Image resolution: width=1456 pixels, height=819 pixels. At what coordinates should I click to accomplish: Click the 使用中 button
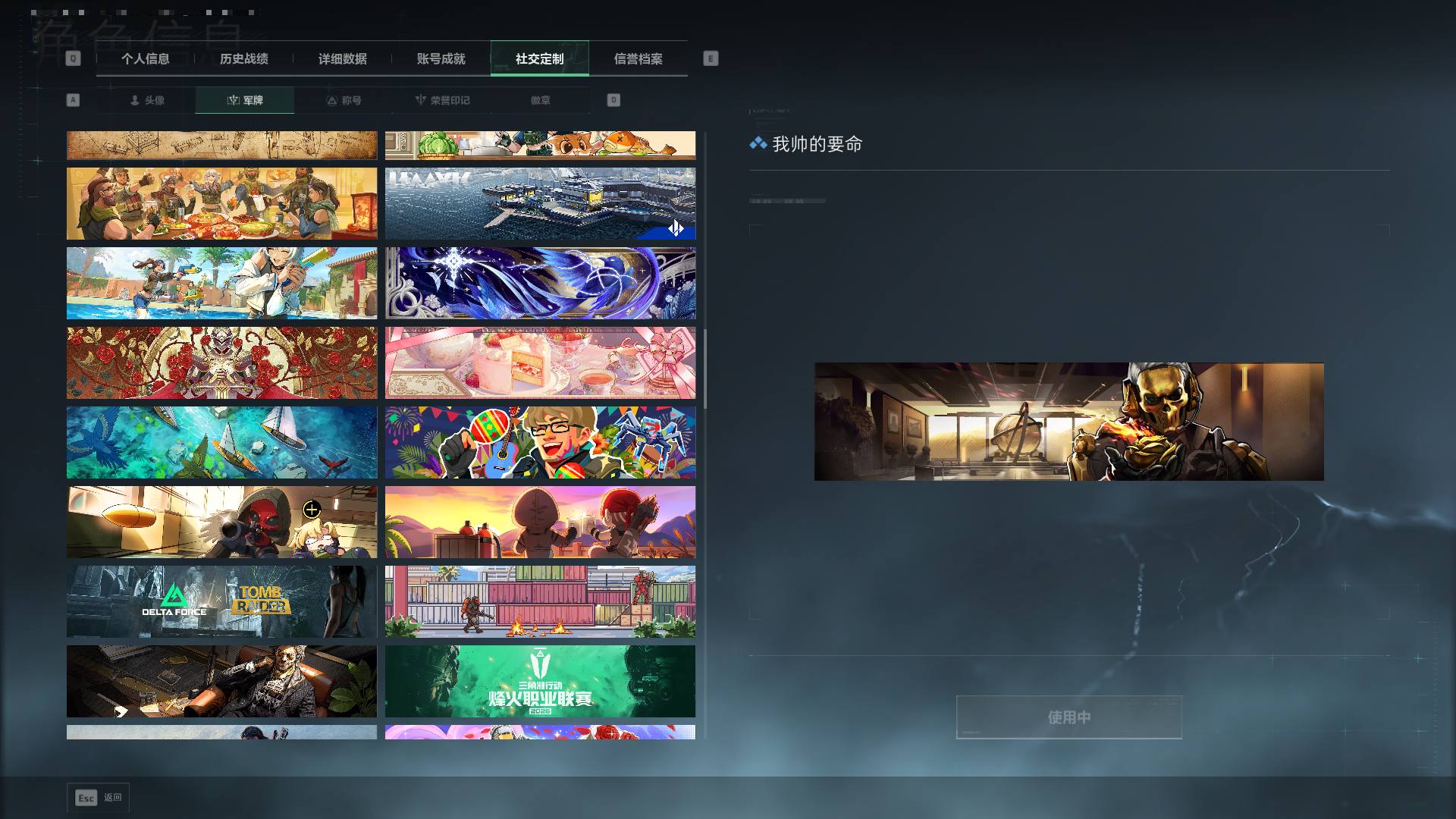click(x=1068, y=717)
